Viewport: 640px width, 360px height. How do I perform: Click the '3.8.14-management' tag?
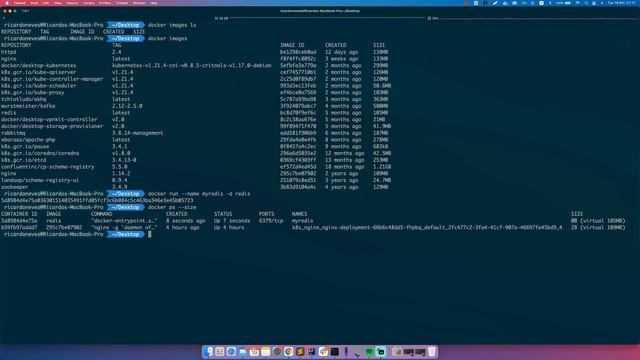tap(138, 133)
